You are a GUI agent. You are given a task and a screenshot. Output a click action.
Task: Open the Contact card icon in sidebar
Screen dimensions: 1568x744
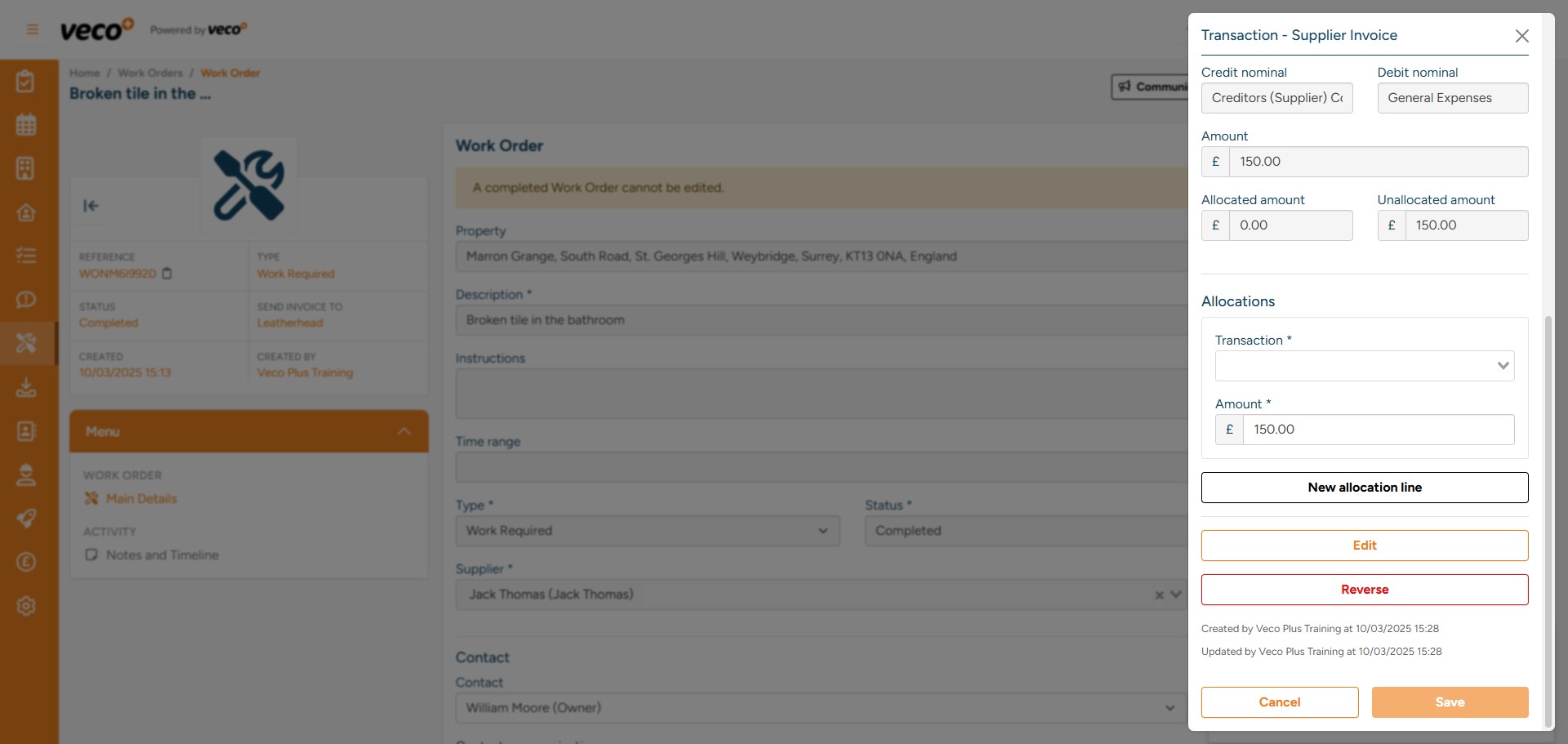(27, 431)
